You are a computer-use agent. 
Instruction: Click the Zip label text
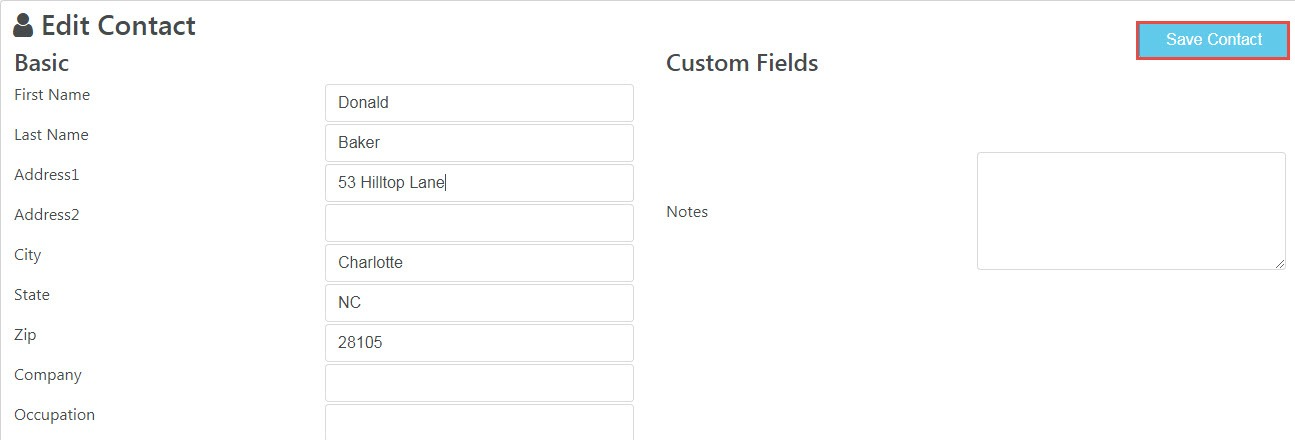click(25, 335)
